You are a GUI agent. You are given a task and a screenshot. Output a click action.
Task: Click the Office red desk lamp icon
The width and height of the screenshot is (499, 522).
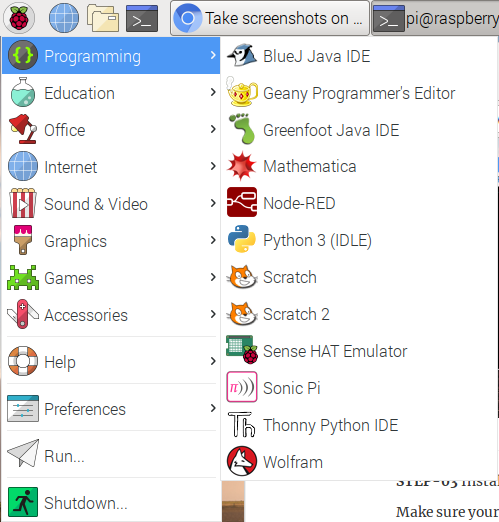pos(23,129)
